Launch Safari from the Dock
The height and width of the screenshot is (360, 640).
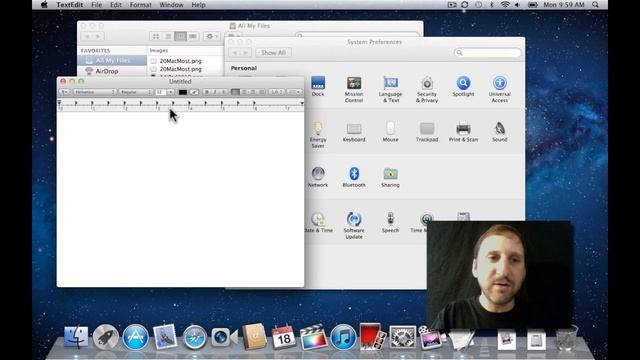point(194,338)
